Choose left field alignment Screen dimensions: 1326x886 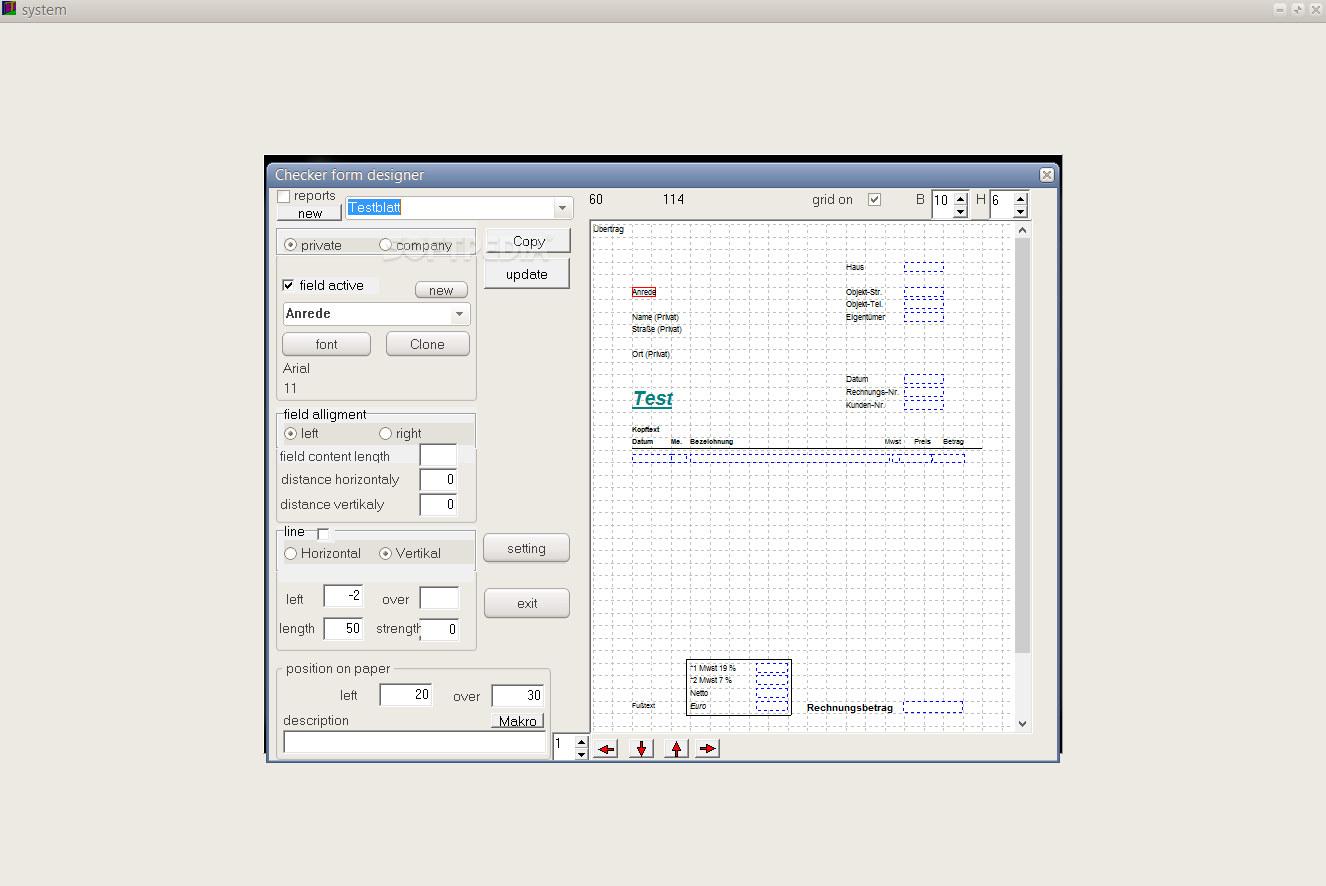(291, 434)
